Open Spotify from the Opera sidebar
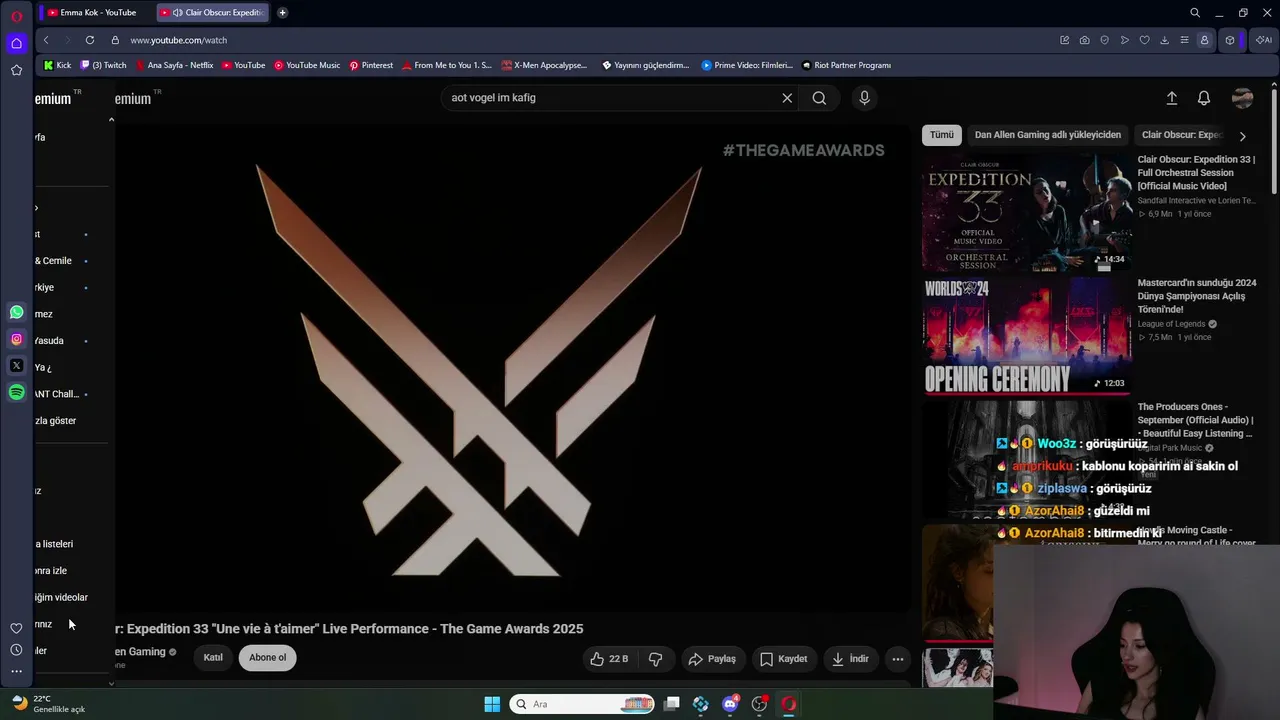Image resolution: width=1280 pixels, height=720 pixels. click(x=16, y=393)
